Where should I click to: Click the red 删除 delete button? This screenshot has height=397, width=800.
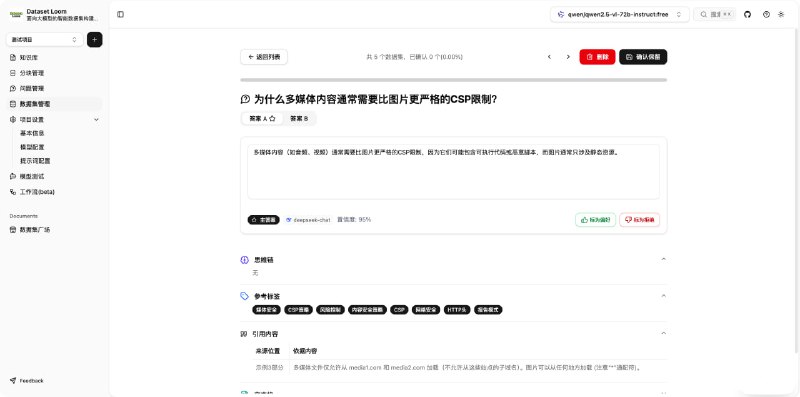coord(597,57)
